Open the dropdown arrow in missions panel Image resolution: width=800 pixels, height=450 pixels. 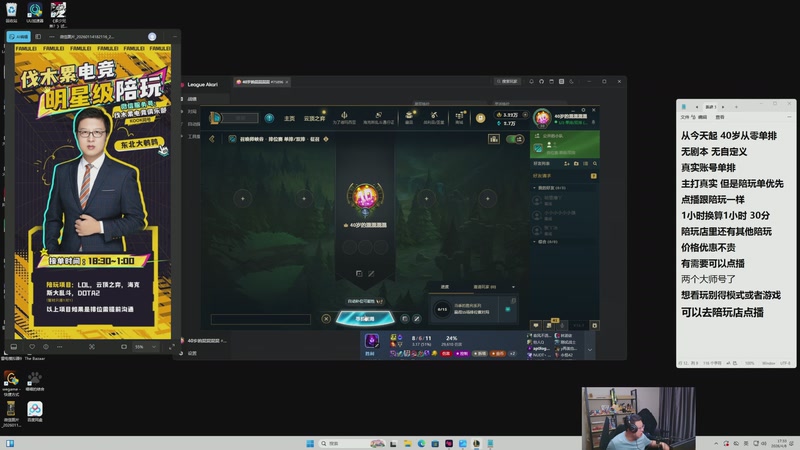pos(513,287)
